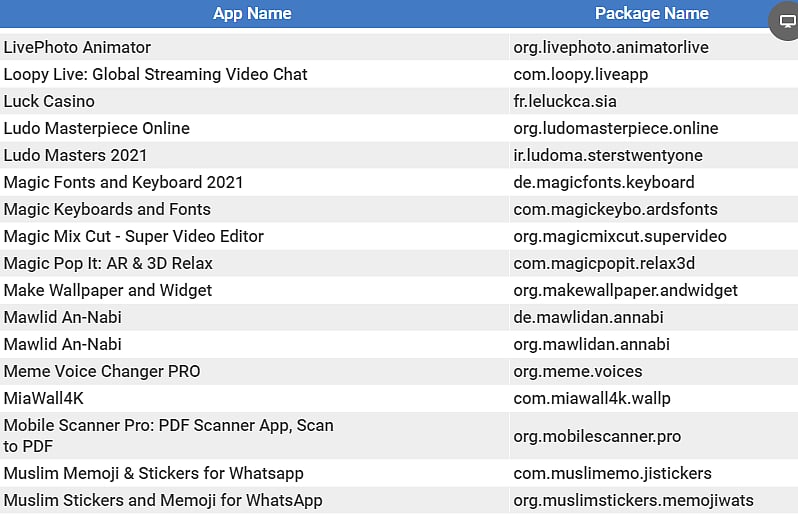Viewport: 798px width, 517px height.
Task: Select Luck Casino in the table
Action: coord(49,101)
